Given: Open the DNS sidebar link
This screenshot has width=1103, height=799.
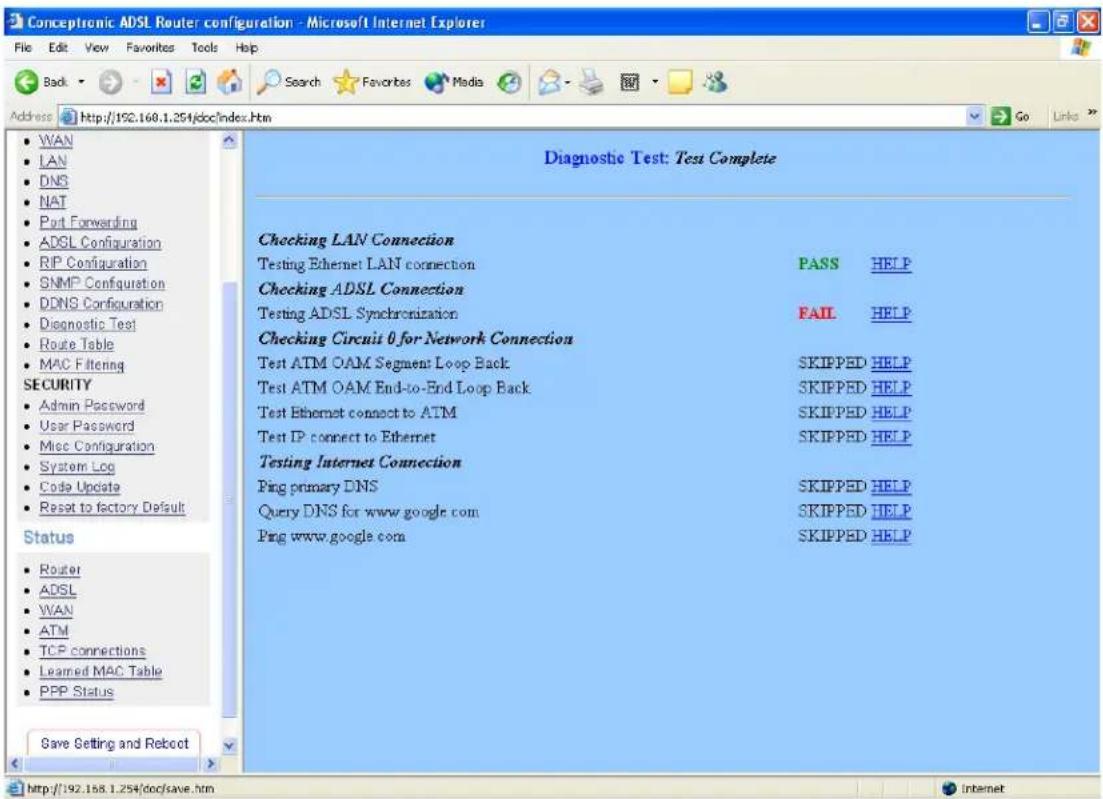Looking at the screenshot, I should [x=53, y=181].
